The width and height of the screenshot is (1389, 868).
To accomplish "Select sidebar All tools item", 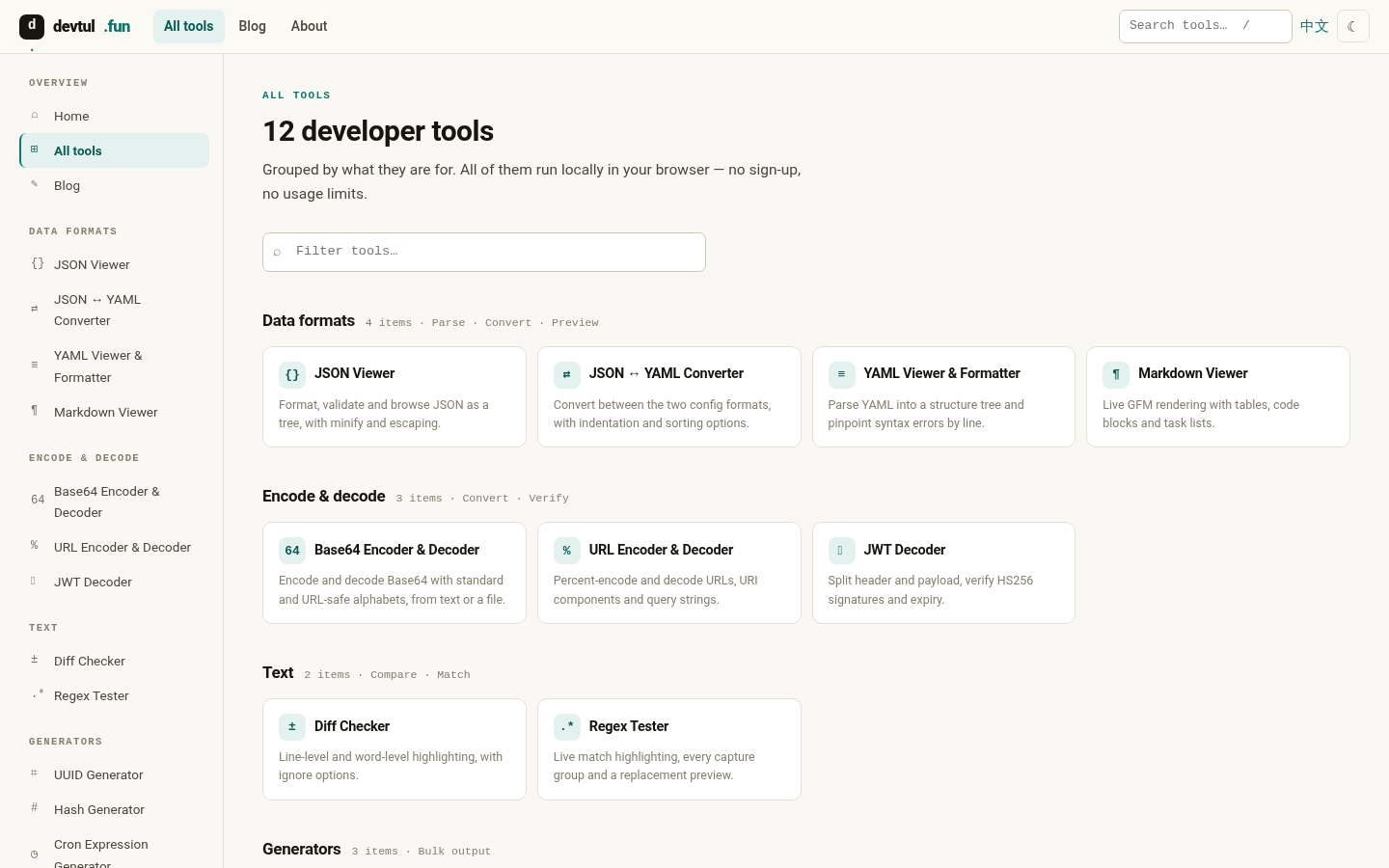I will pyautogui.click(x=115, y=150).
